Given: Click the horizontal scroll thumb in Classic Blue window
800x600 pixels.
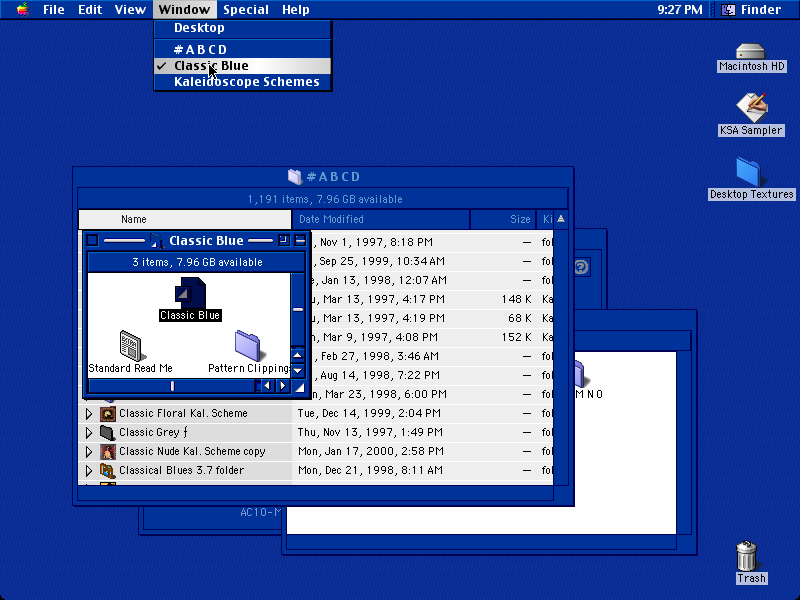Looking at the screenshot, I should [x=172, y=386].
